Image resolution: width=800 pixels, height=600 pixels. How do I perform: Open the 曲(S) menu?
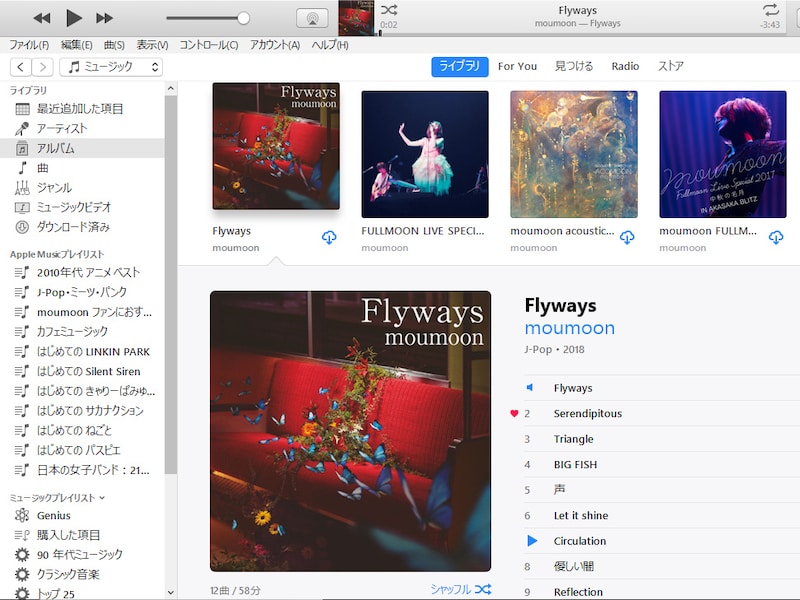pyautogui.click(x=114, y=45)
